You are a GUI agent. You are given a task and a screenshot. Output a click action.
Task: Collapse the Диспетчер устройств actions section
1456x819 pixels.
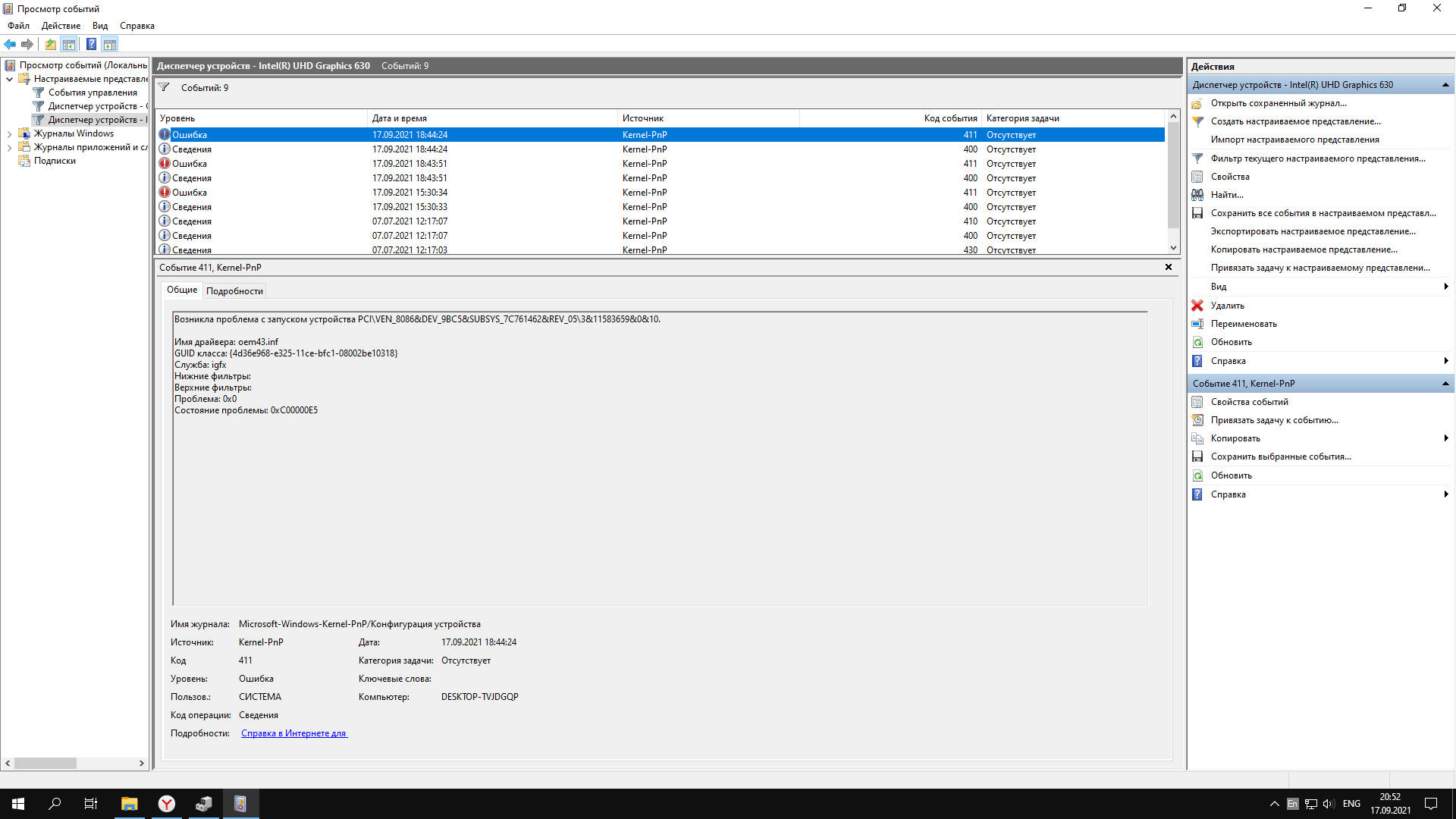1445,85
